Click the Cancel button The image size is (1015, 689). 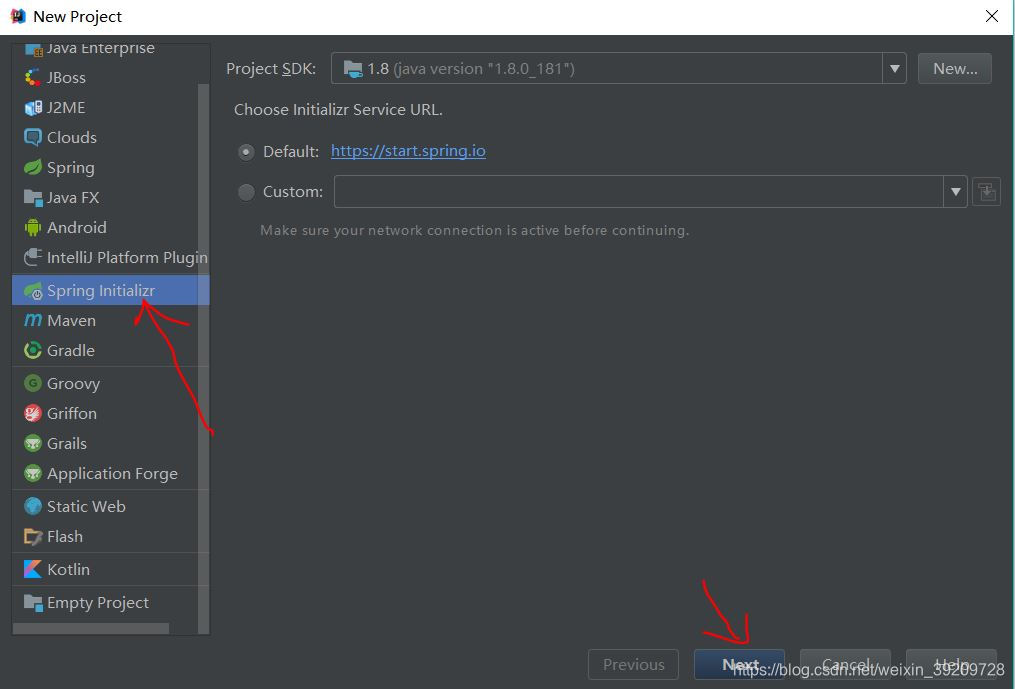coord(845,664)
